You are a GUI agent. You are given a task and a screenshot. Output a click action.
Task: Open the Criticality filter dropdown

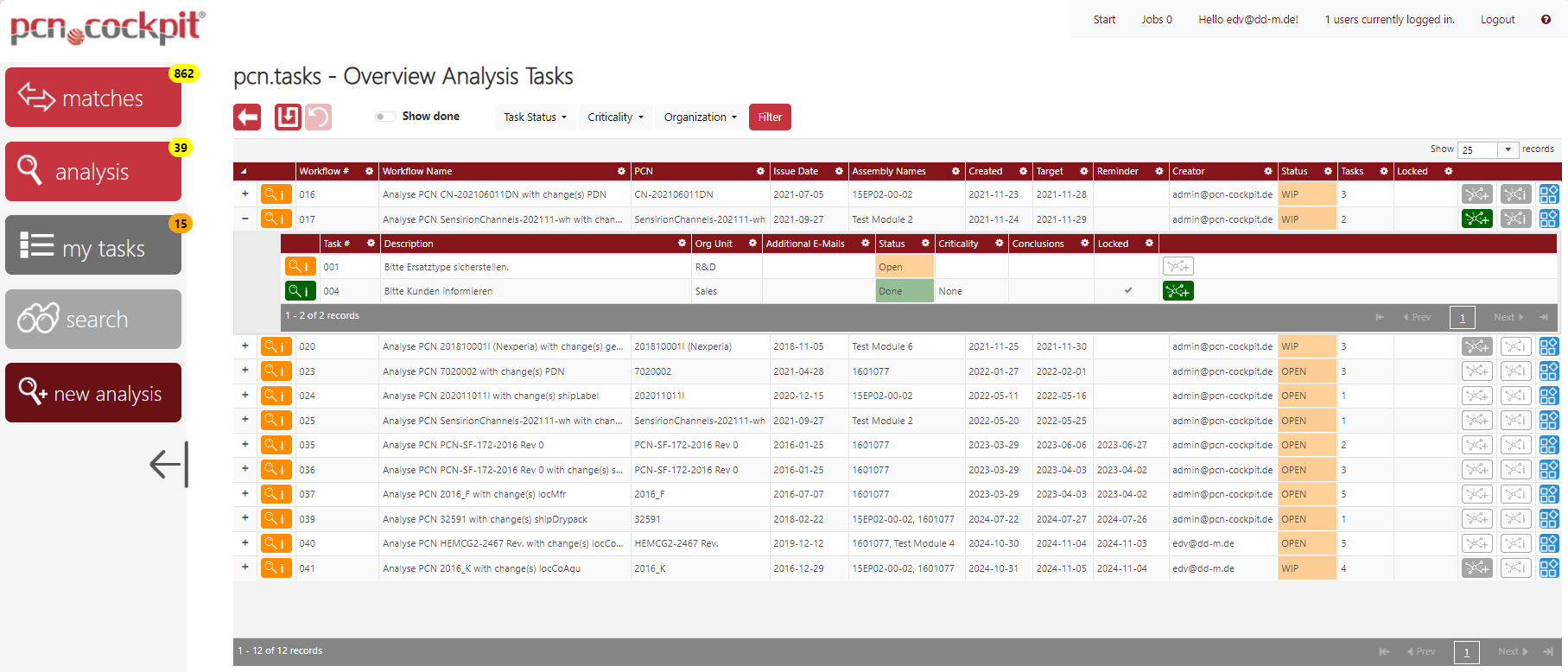pos(615,117)
